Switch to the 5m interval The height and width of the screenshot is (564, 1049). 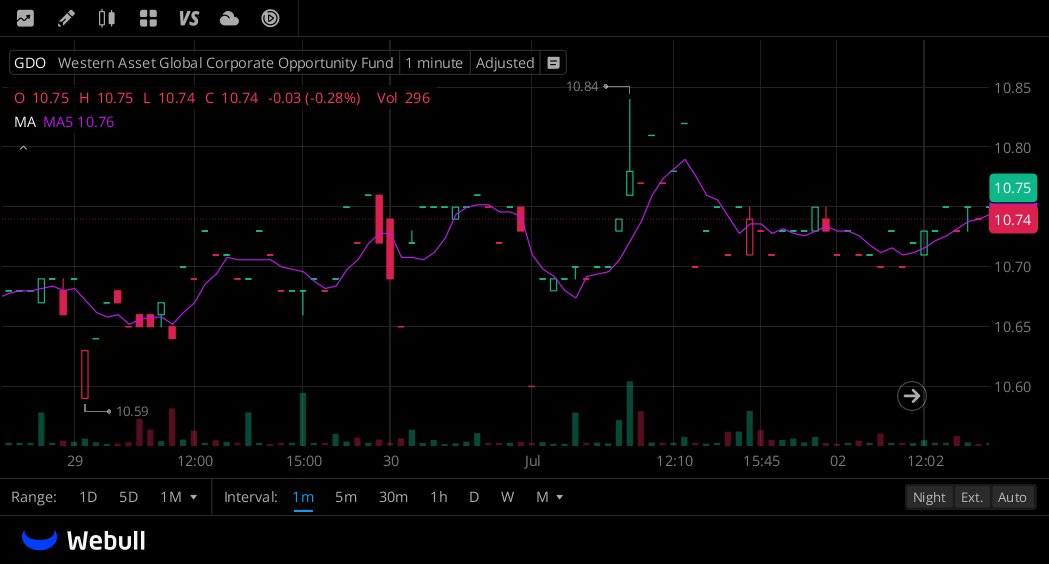coord(346,497)
